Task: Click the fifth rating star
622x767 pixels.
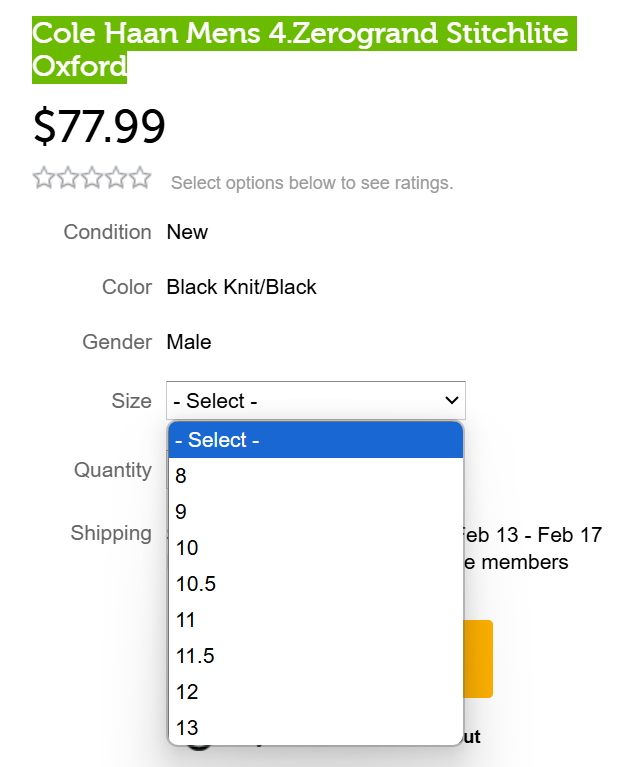Action: point(140,179)
